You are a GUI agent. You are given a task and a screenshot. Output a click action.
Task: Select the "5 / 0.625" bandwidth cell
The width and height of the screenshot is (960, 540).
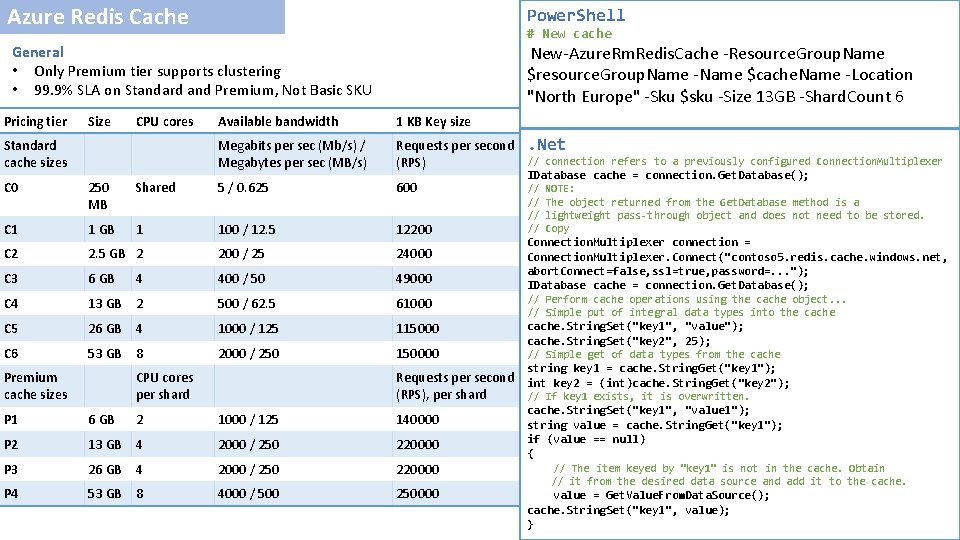(243, 187)
